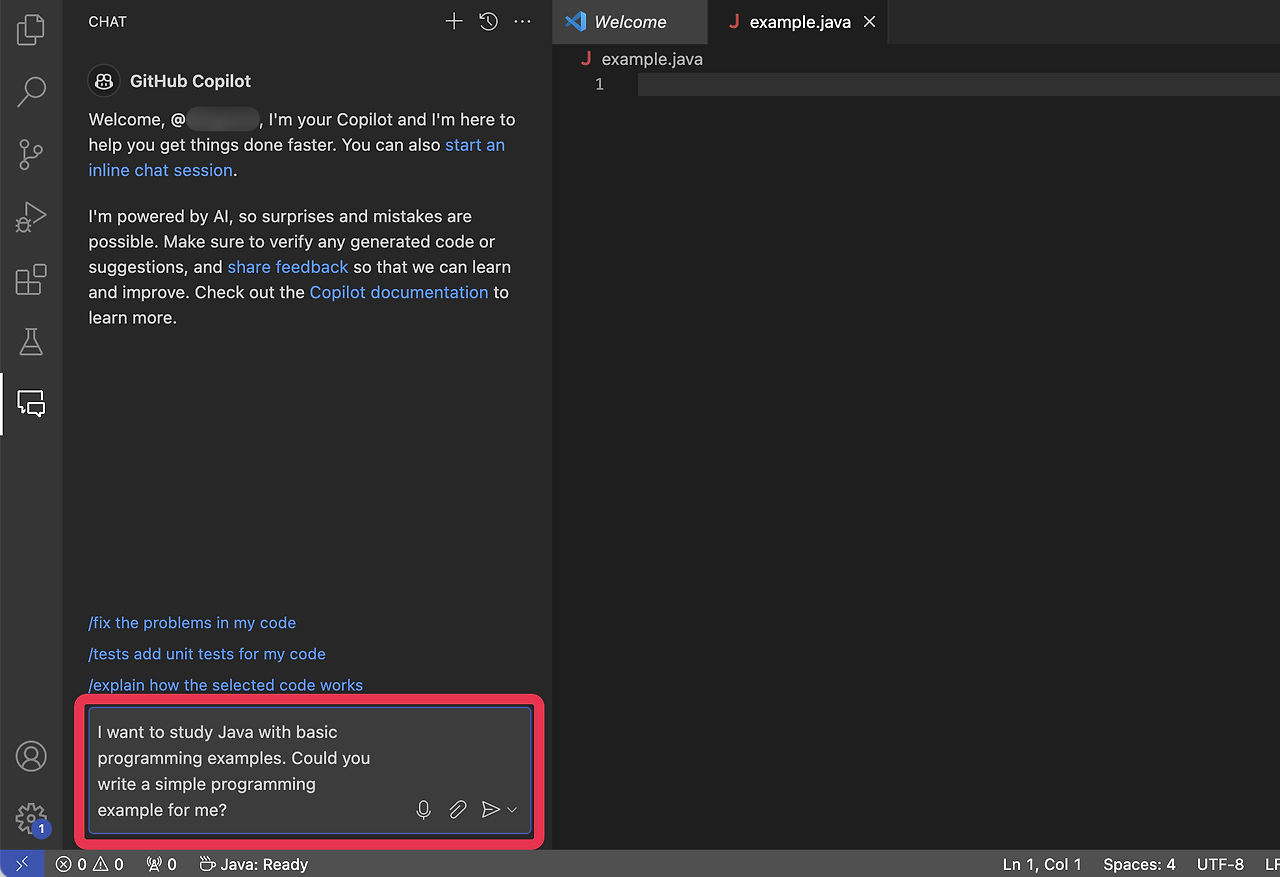Start a new chat with the plus icon
Viewport: 1280px width, 877px height.
(454, 21)
